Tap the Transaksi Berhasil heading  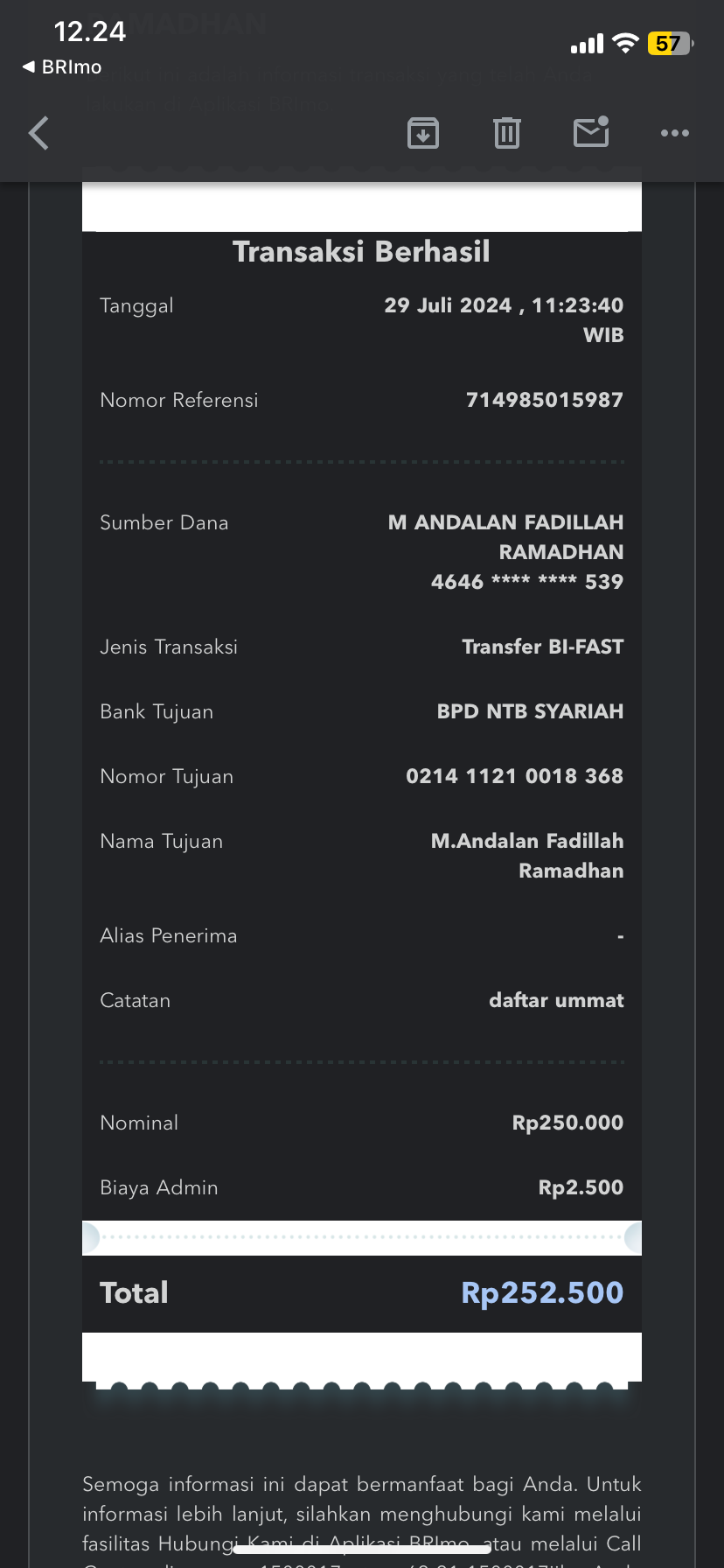(361, 252)
